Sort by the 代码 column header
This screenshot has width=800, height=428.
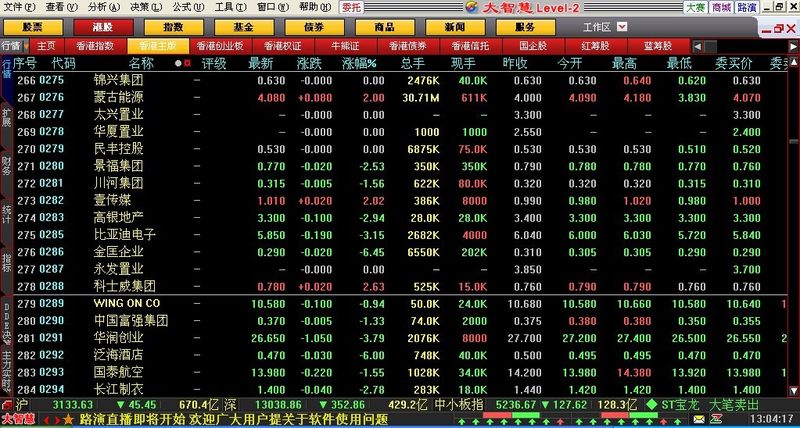point(64,64)
